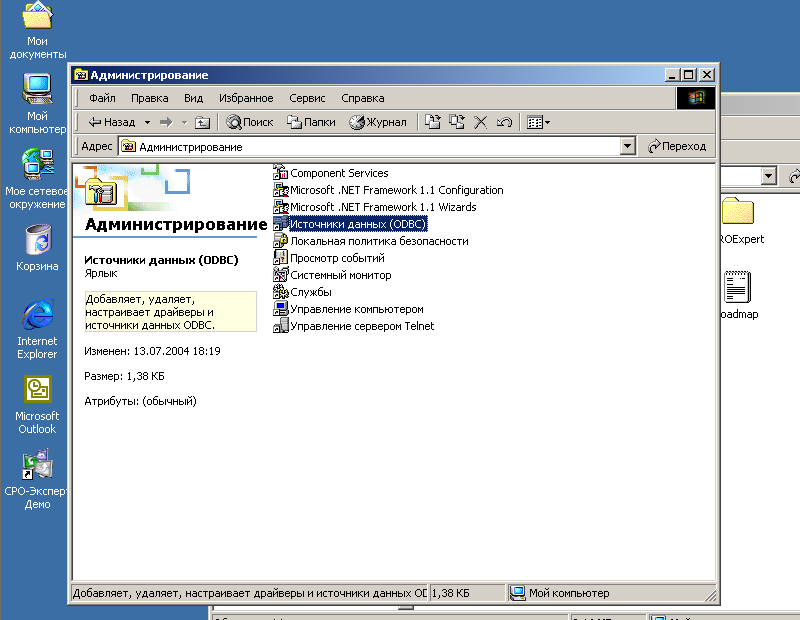This screenshot has width=800, height=620.
Task: Select the Component Services label
Action: coord(339,173)
